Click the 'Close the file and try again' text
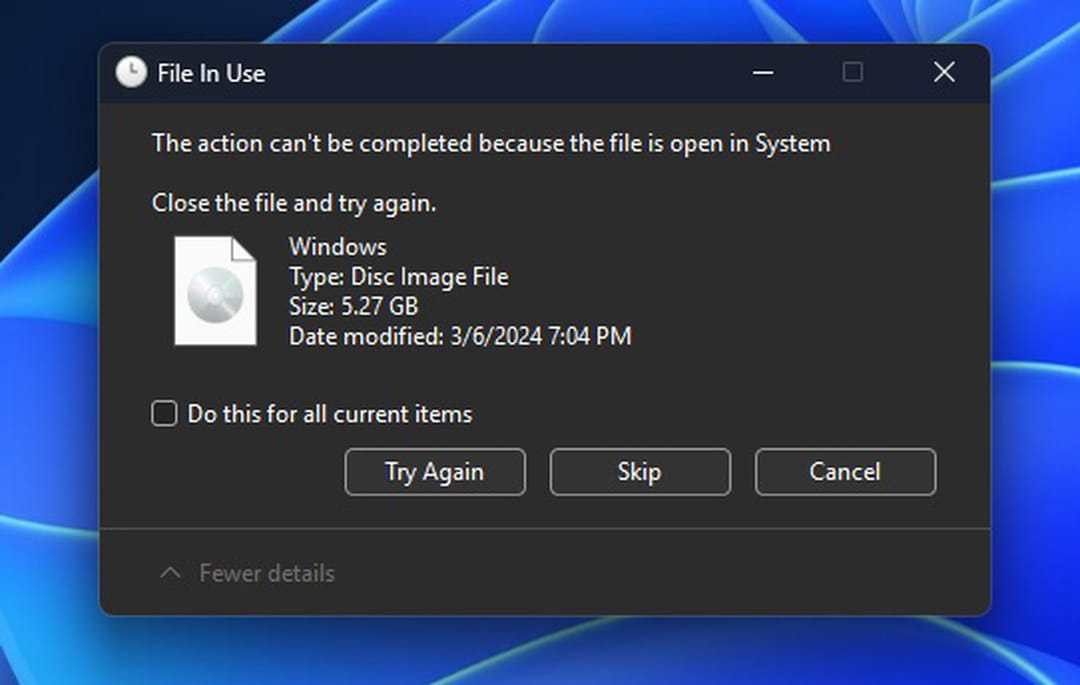The image size is (1080, 685). (294, 203)
